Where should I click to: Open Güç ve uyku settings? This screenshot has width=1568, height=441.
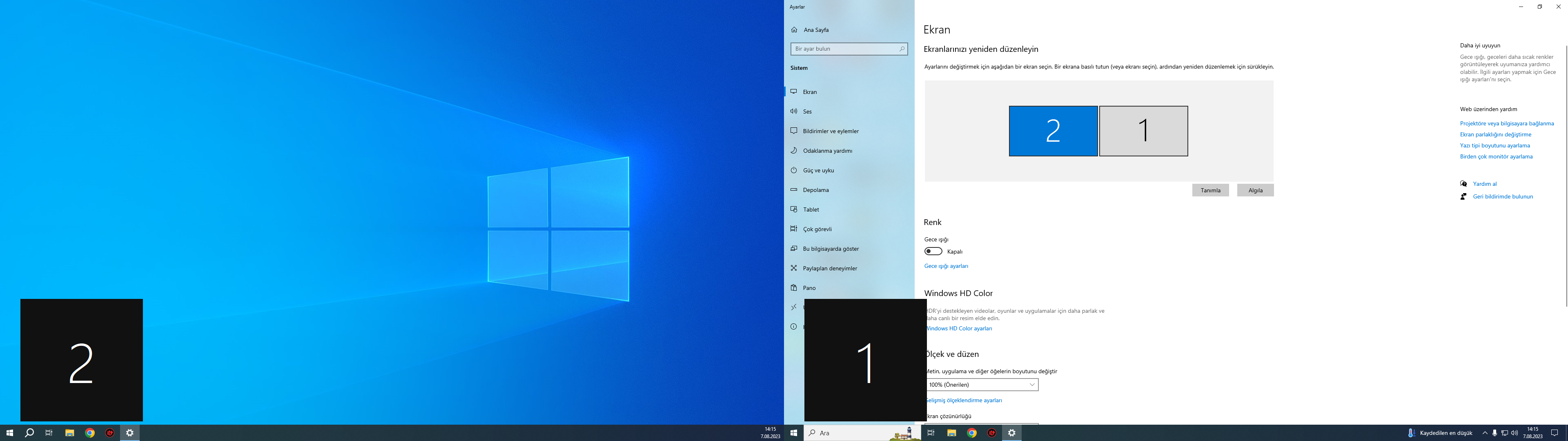click(x=849, y=171)
